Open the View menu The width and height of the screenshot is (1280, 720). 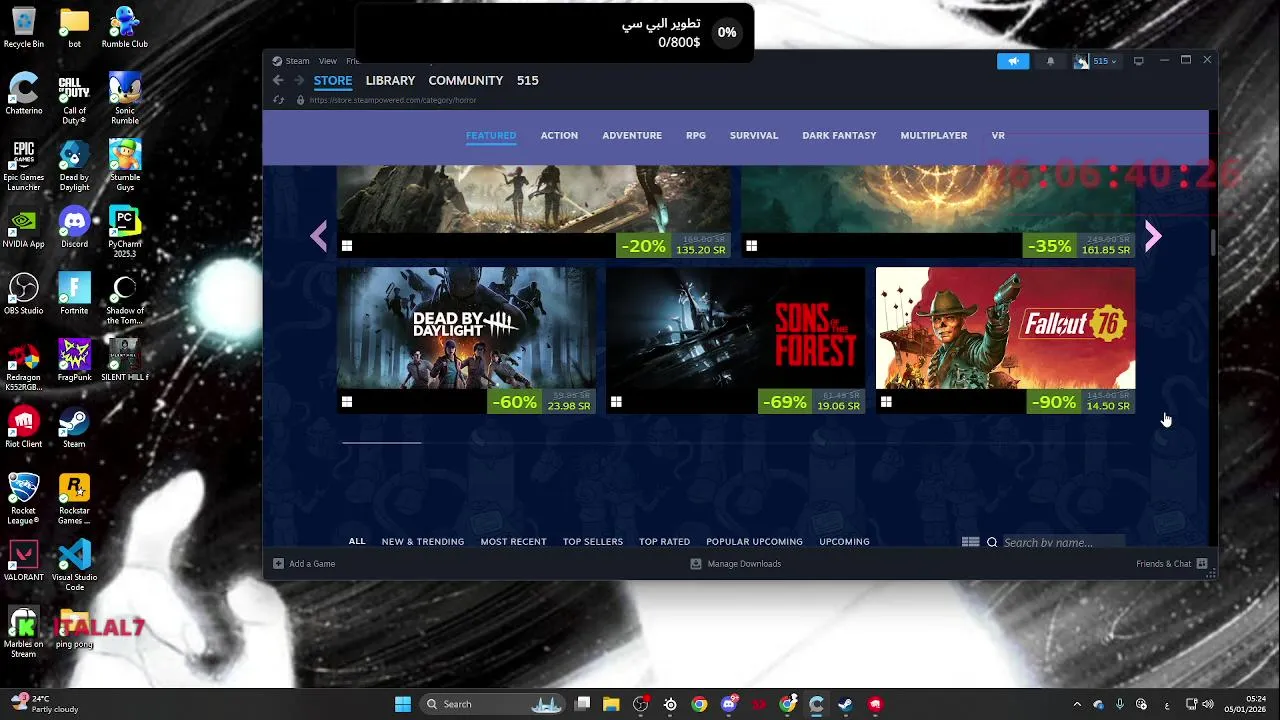pos(328,61)
